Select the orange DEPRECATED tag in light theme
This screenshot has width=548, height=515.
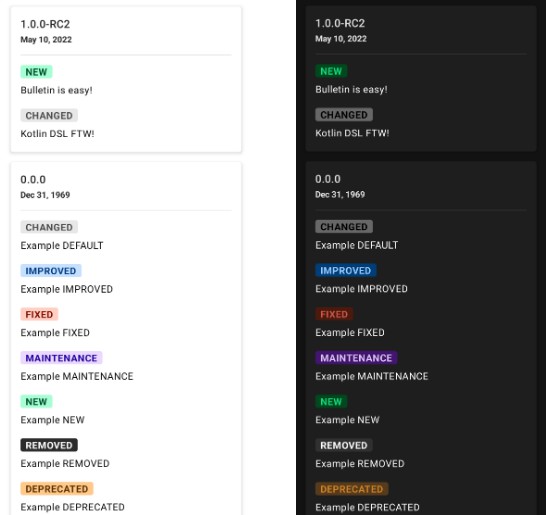click(x=57, y=489)
